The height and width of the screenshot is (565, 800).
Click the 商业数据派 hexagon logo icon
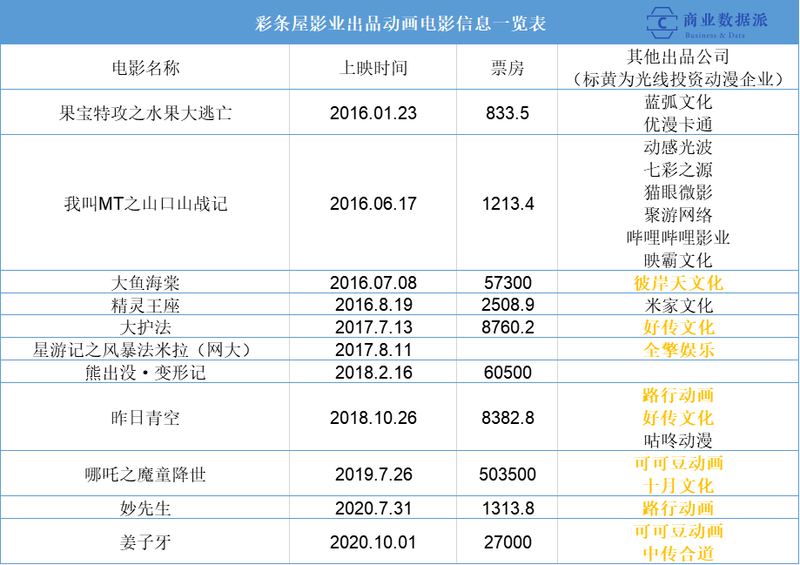(662, 22)
